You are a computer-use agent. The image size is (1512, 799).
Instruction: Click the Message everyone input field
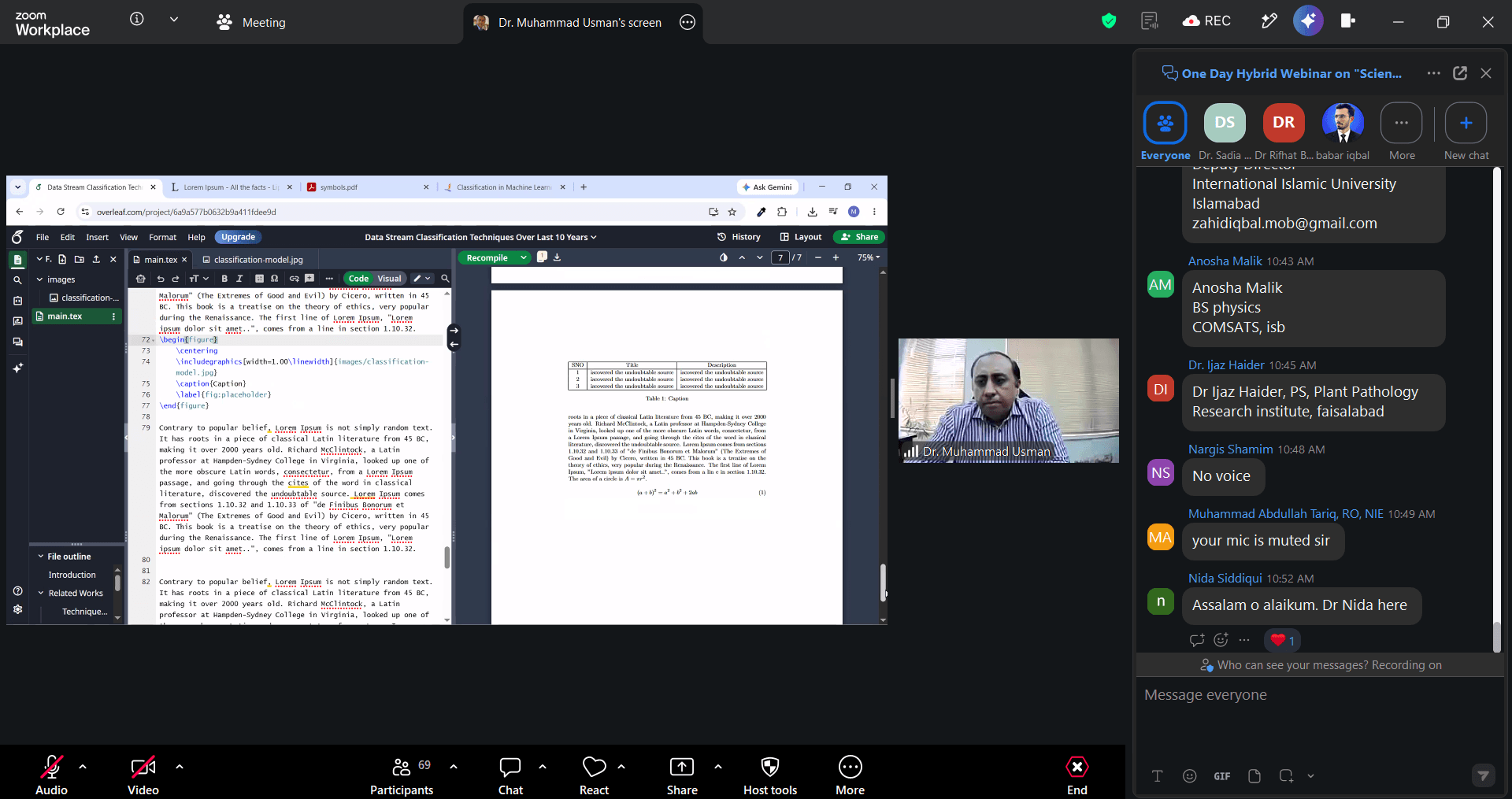pyautogui.click(x=1320, y=695)
